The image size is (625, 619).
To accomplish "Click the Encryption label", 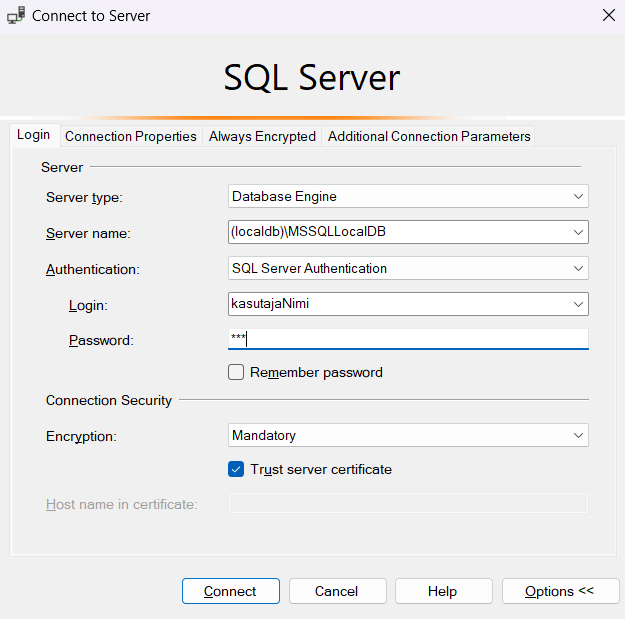I will (x=81, y=436).
